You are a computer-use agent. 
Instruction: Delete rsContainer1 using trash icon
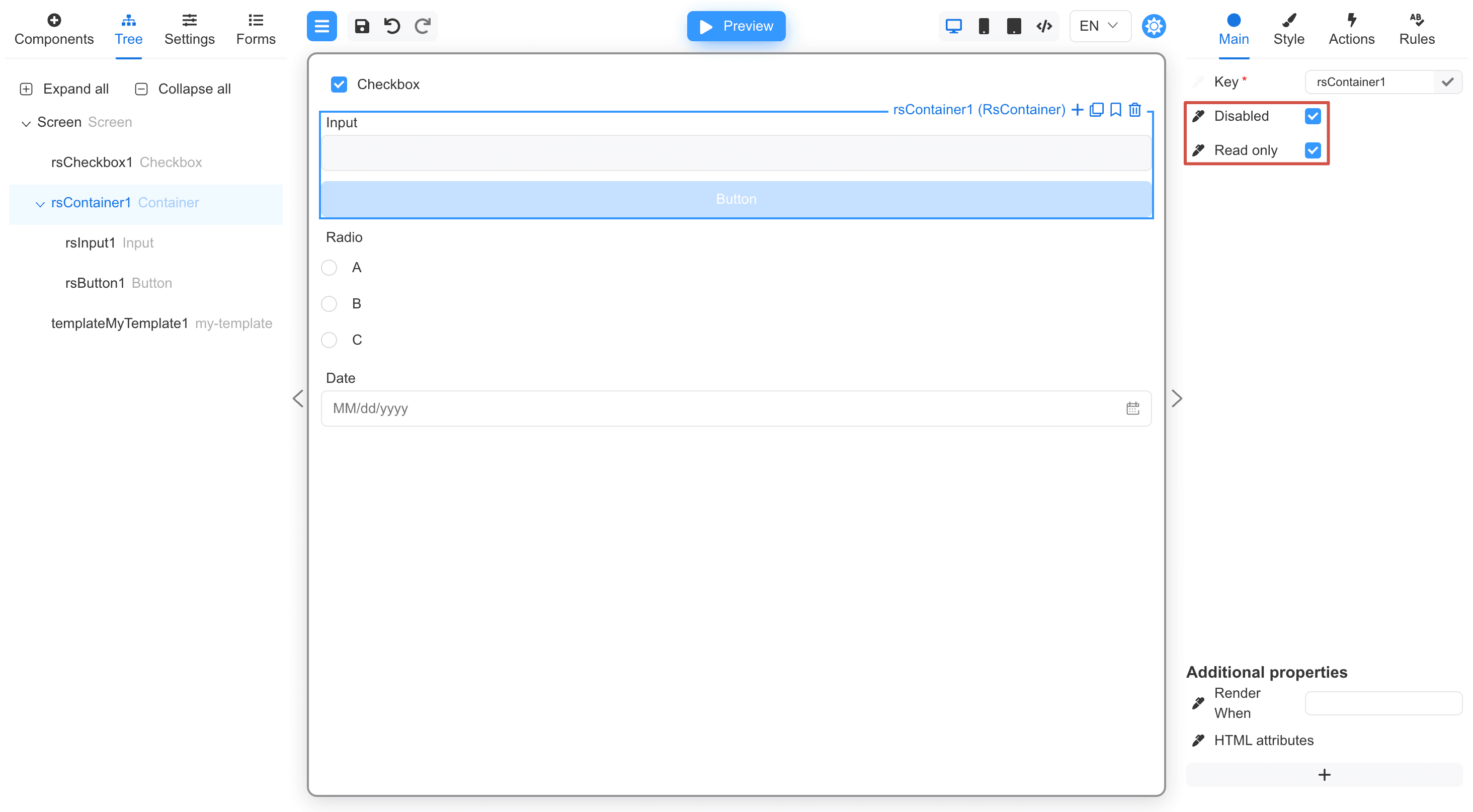coord(1135,110)
